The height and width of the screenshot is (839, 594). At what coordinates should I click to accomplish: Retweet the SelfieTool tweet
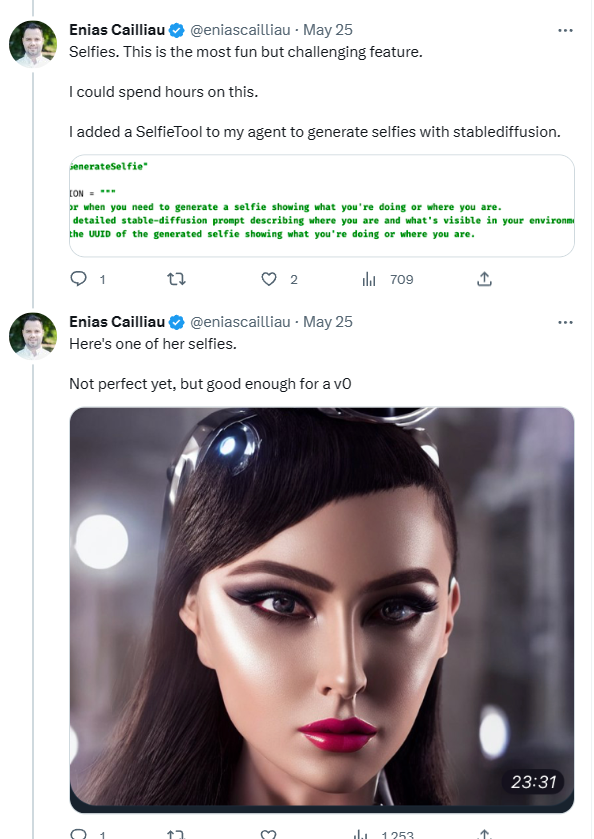pyautogui.click(x=176, y=279)
